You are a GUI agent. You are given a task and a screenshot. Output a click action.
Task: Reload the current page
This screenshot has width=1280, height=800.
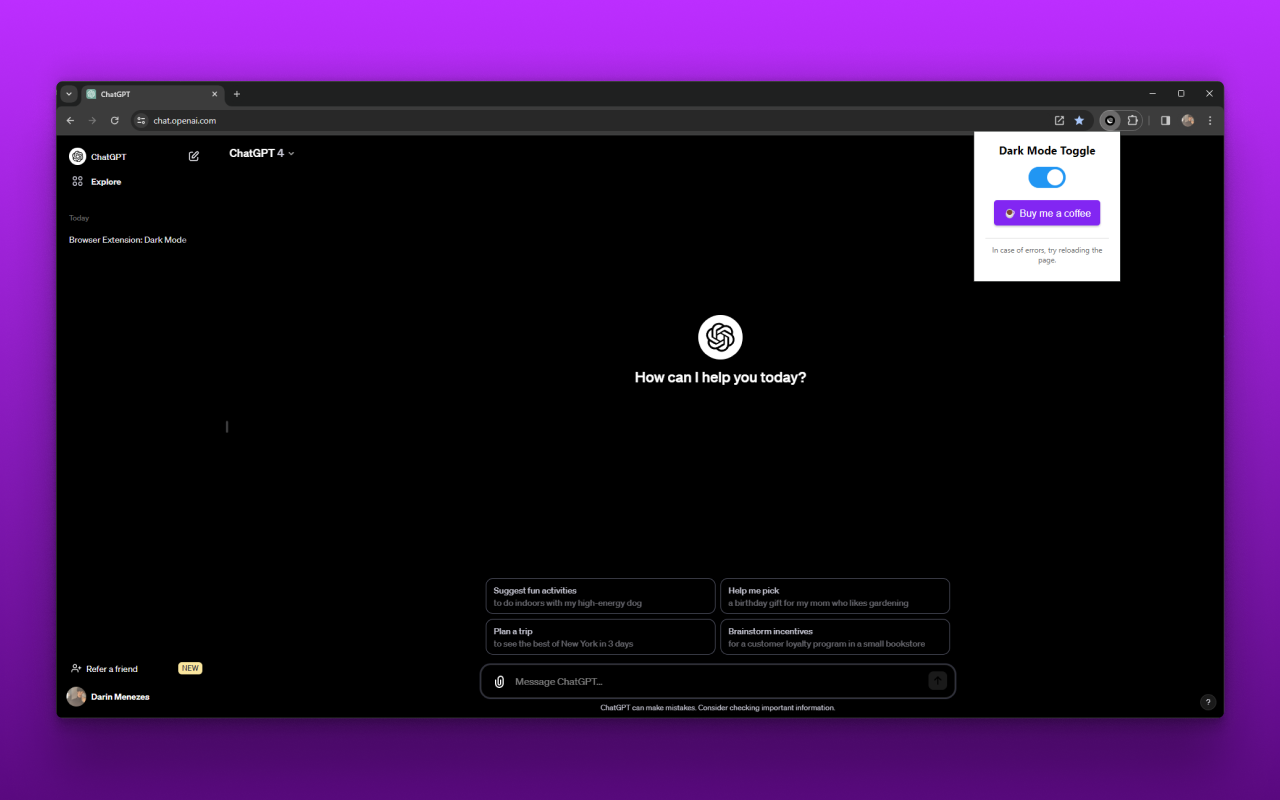[x=114, y=120]
